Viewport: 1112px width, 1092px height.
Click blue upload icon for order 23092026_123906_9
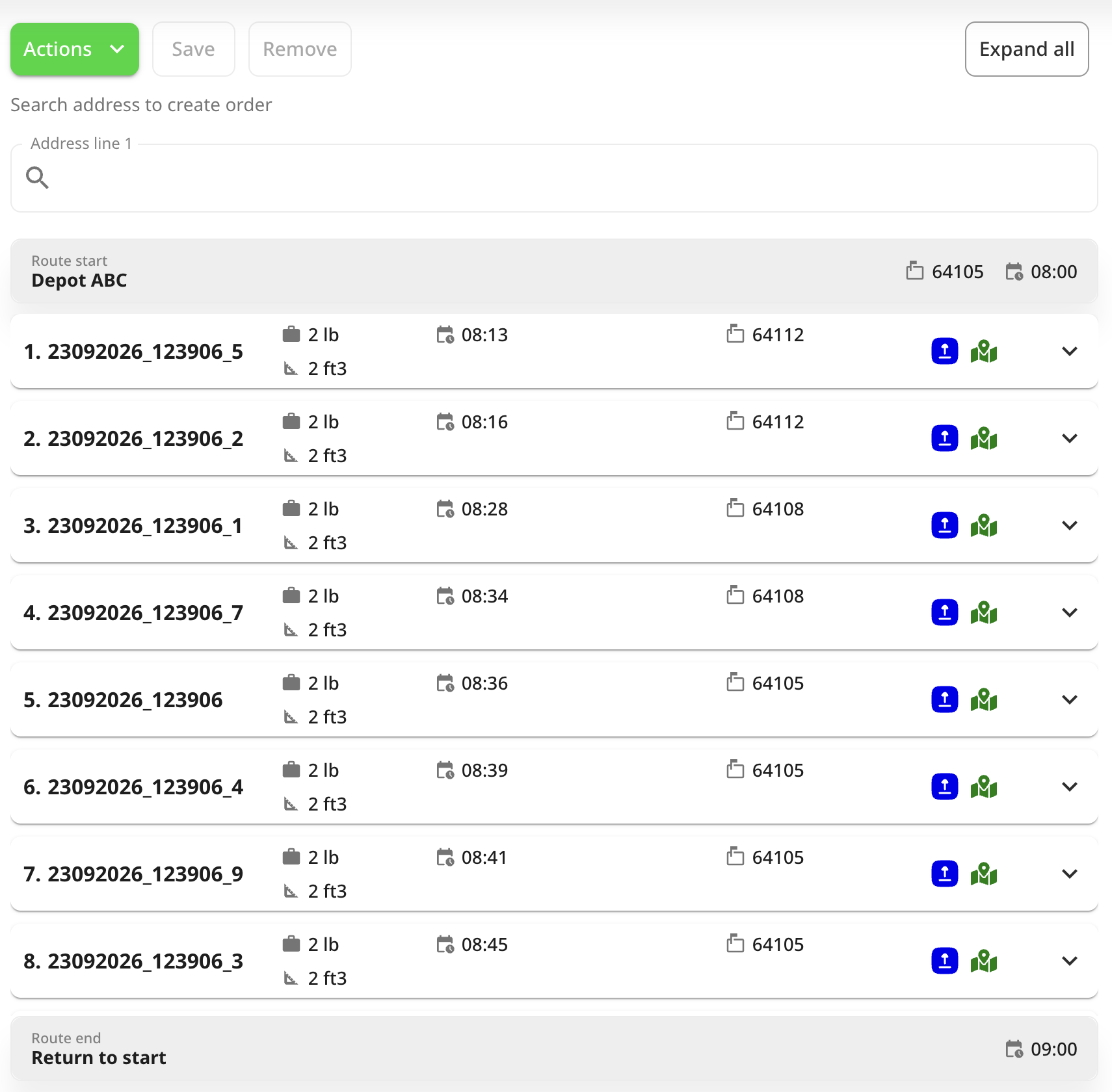coord(945,874)
